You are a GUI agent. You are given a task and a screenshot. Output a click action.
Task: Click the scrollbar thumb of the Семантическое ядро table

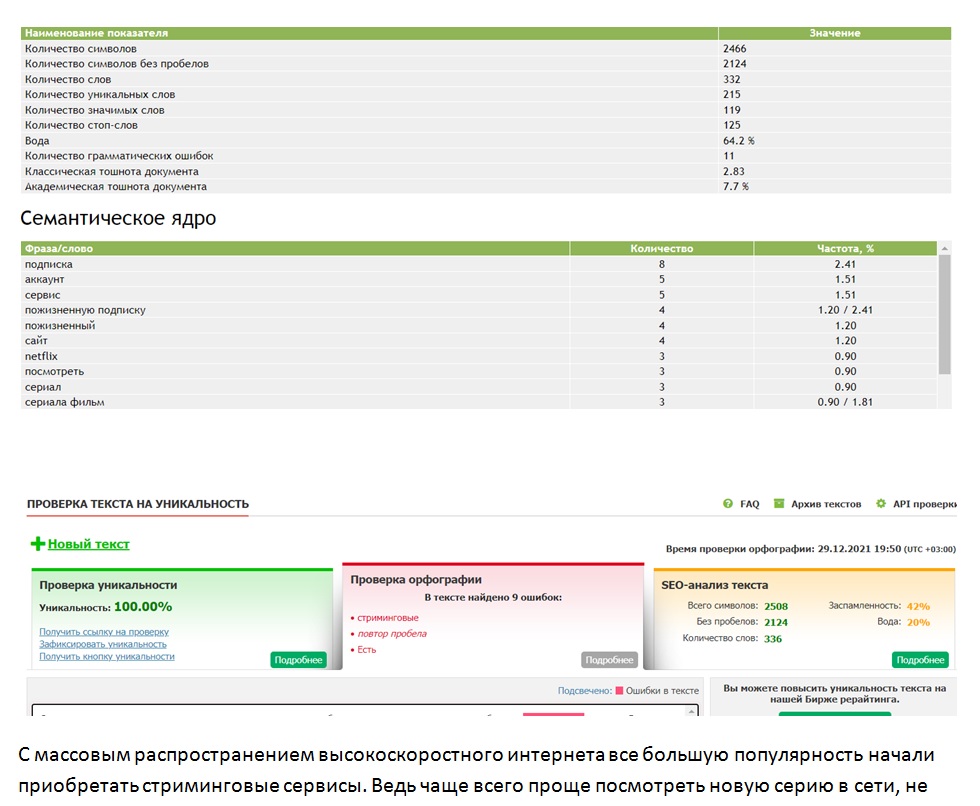click(944, 314)
